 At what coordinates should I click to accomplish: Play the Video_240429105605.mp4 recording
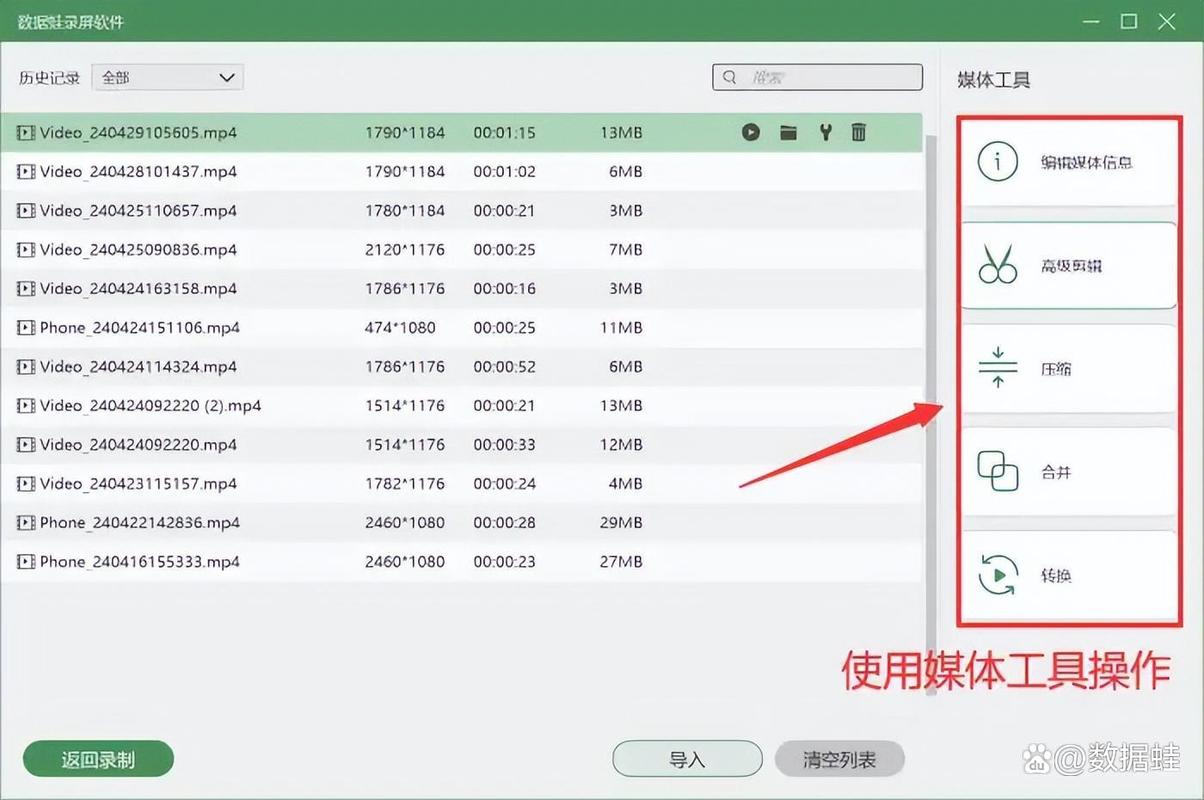[751, 132]
